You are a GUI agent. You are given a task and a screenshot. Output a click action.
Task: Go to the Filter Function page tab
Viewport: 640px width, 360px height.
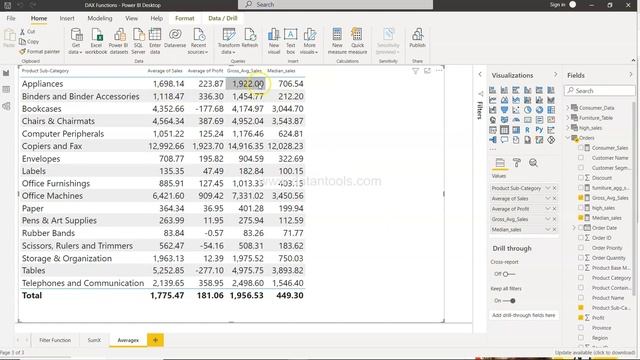click(x=55, y=340)
